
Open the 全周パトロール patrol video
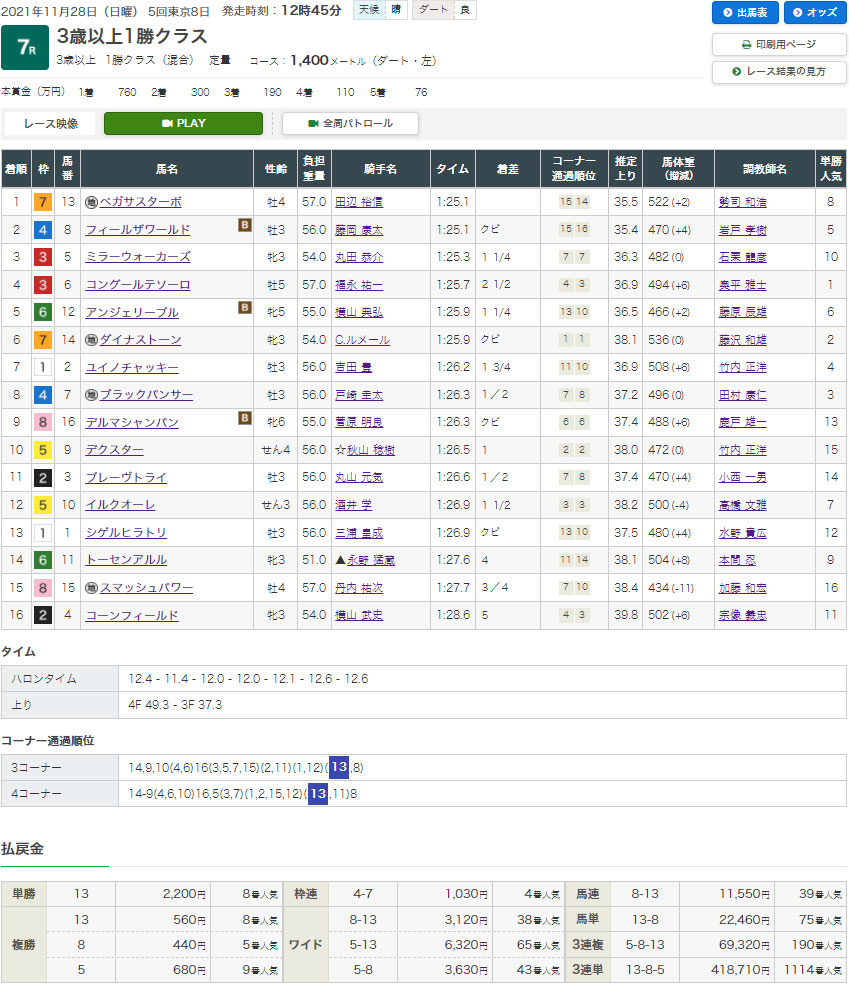point(350,123)
